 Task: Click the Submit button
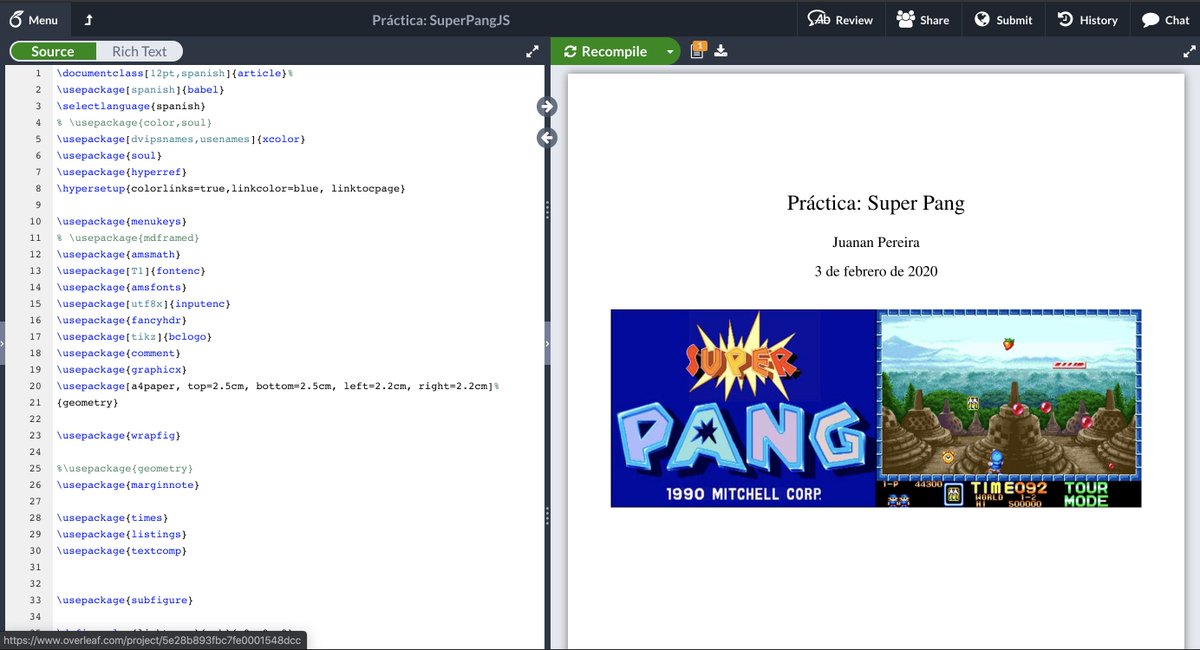pos(1003,19)
